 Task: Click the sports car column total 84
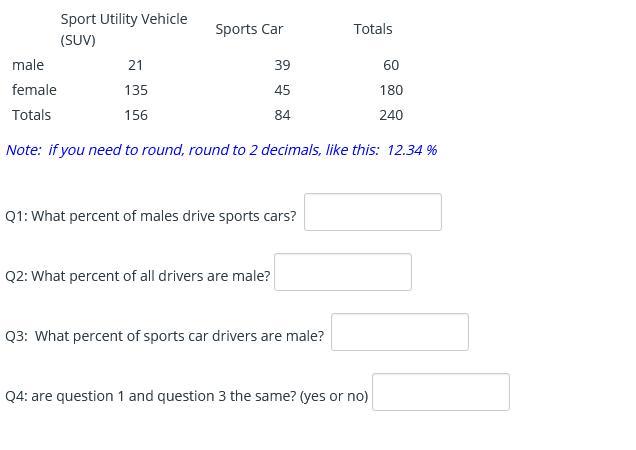(x=282, y=115)
